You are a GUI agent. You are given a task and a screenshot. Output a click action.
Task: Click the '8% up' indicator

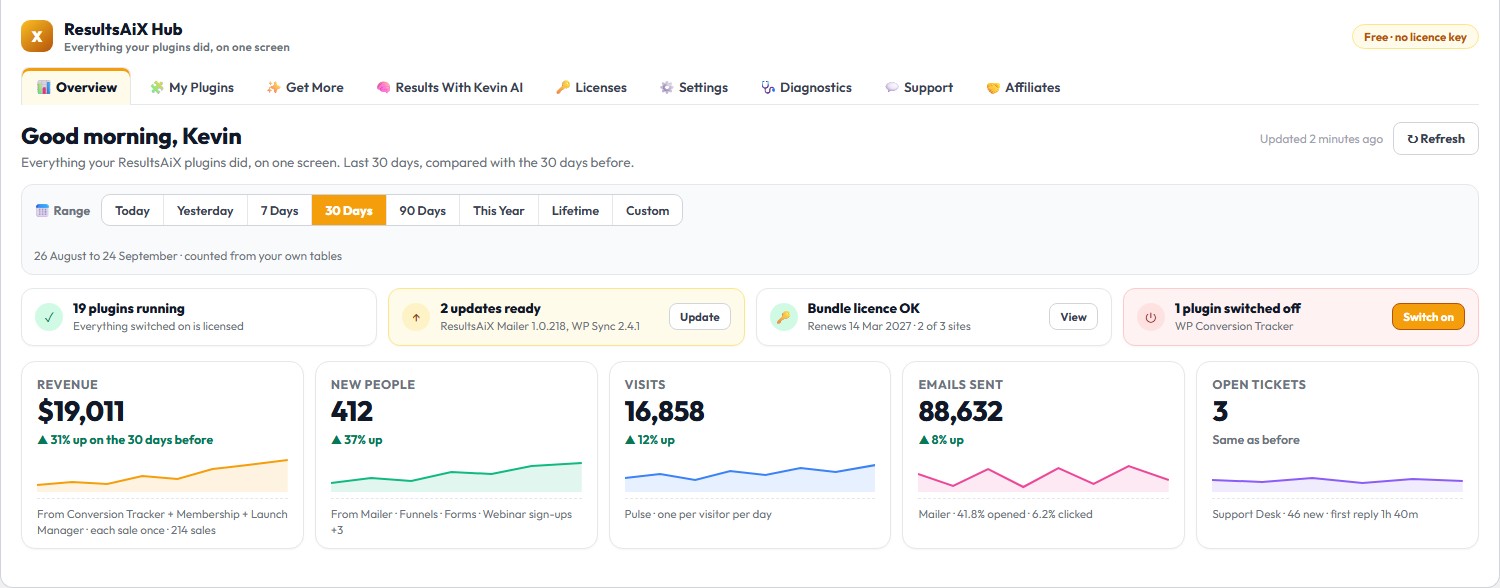(x=941, y=440)
